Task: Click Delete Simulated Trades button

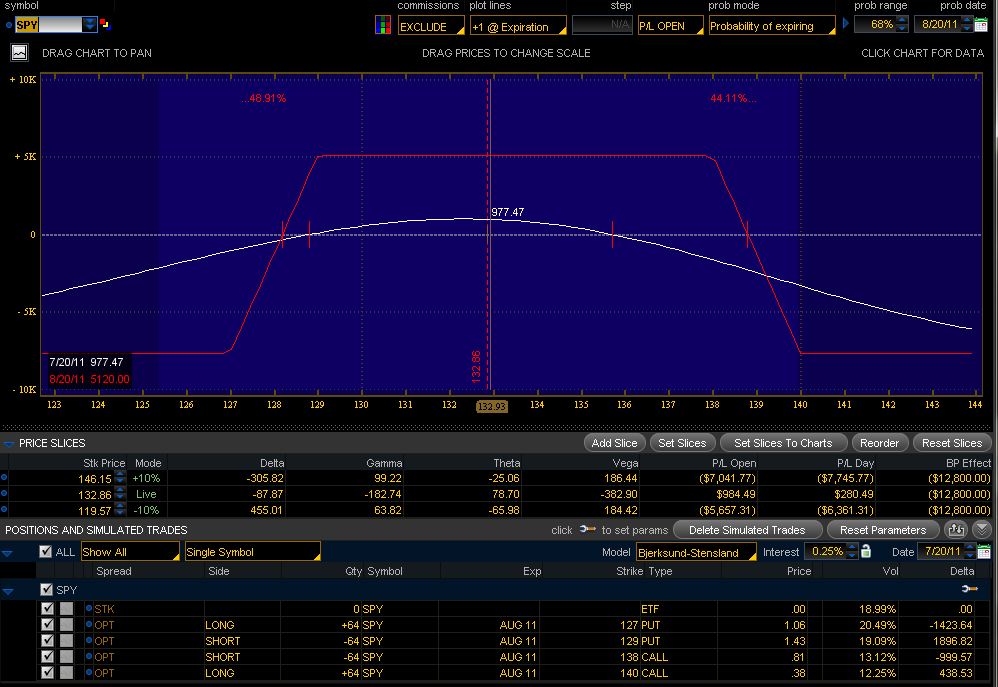Action: tap(747, 529)
